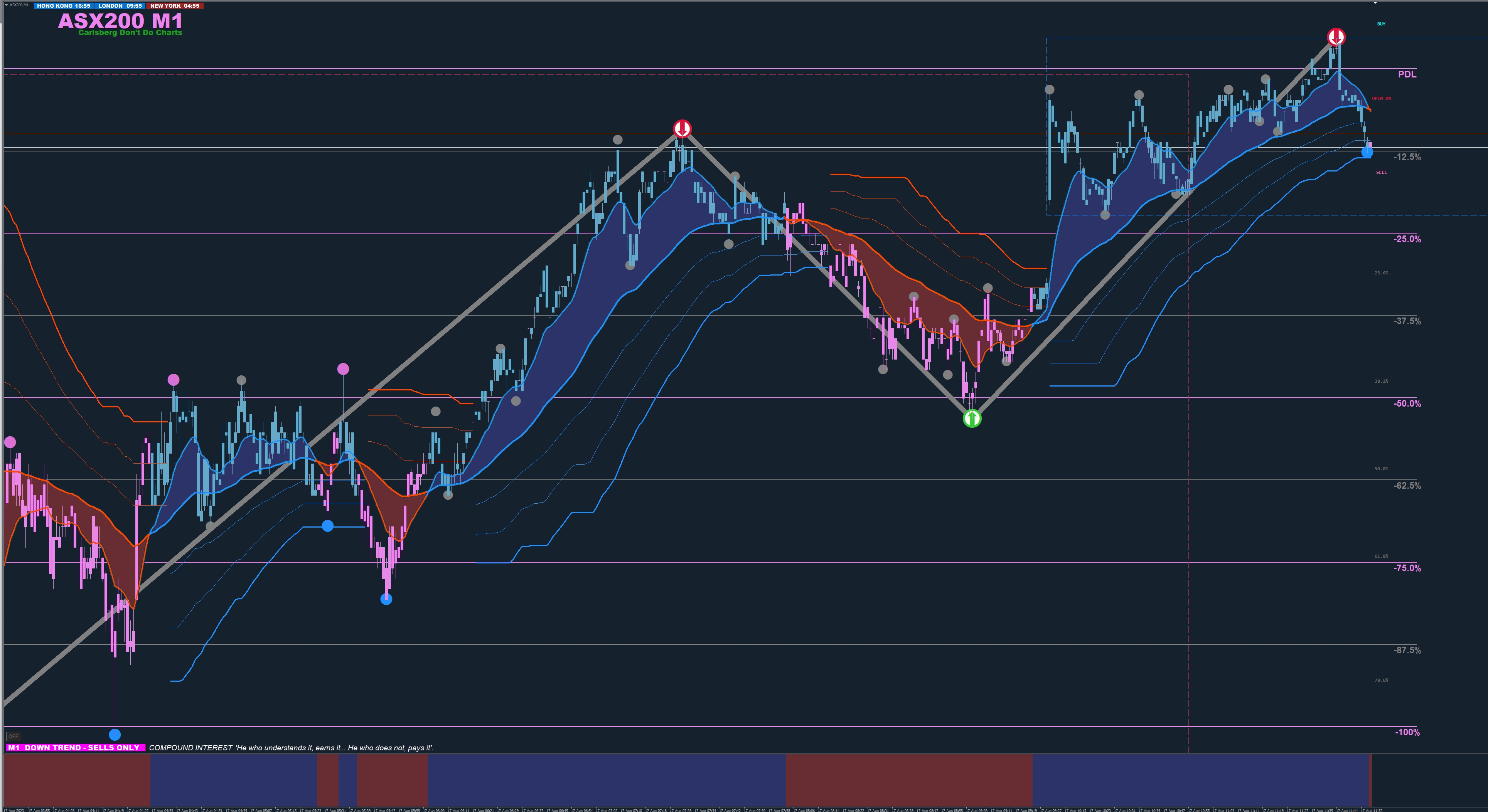Open the ASX200,M1 chart dropdown arrow
Image resolution: width=1488 pixels, height=812 pixels.
[6, 5]
